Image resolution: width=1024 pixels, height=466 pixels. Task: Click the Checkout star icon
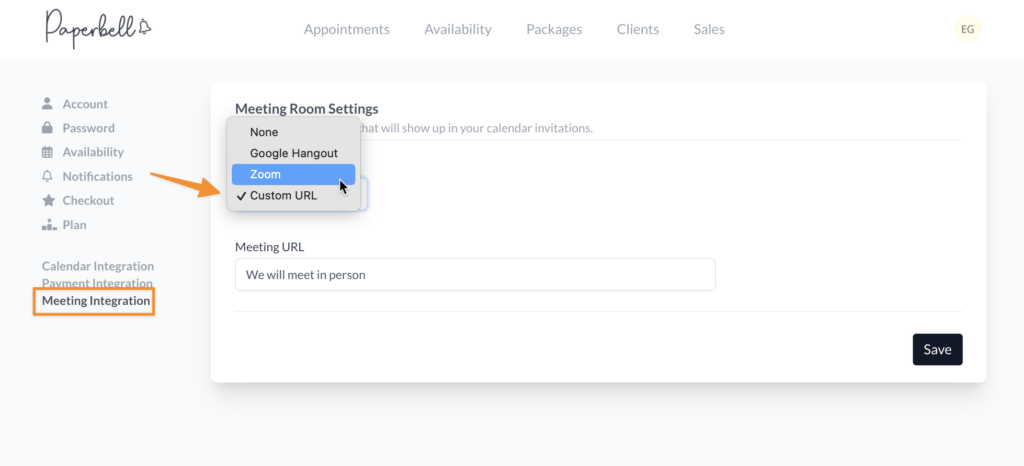[x=47, y=200]
